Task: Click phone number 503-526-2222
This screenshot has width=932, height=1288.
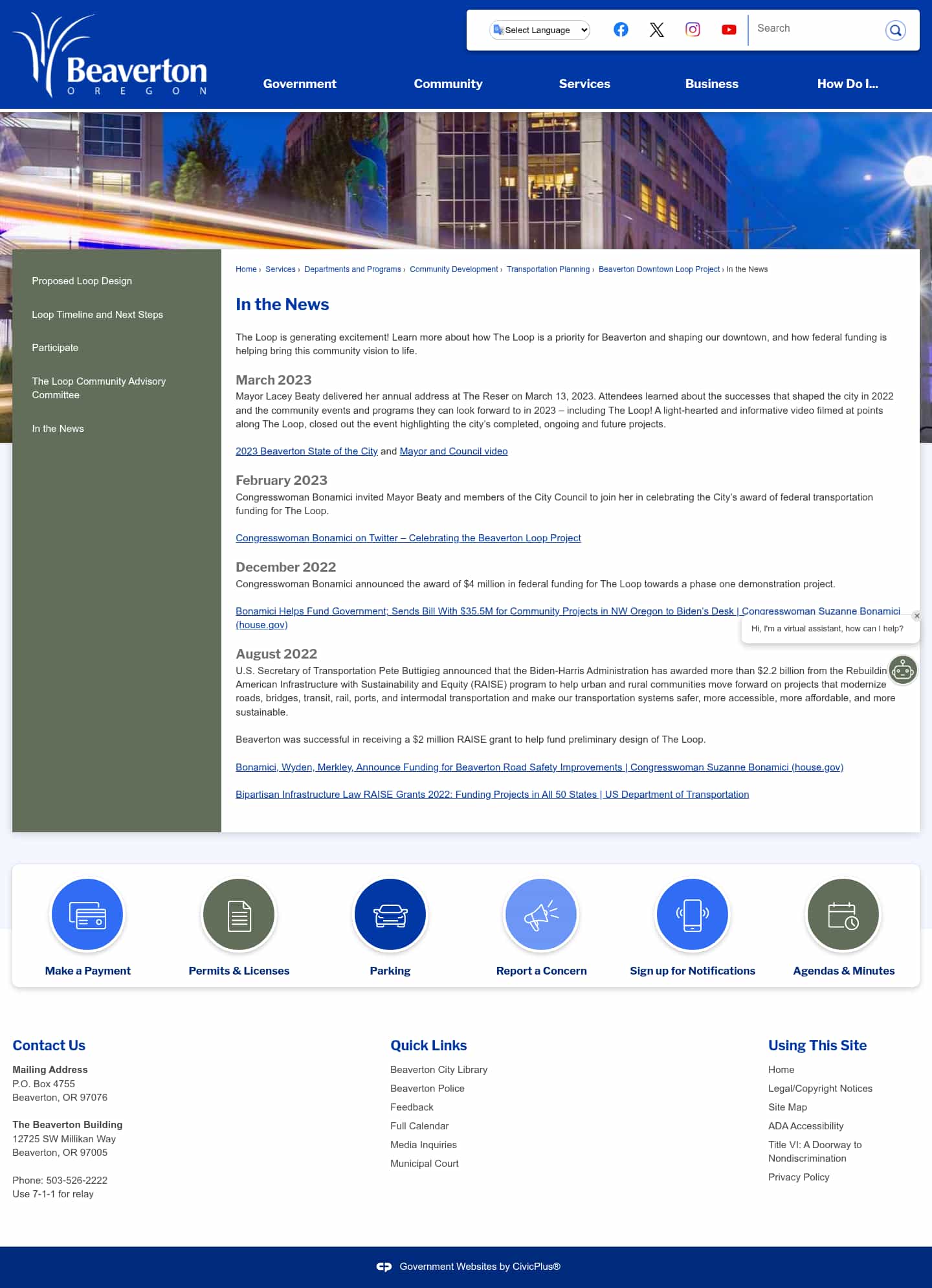Action: 76,1181
